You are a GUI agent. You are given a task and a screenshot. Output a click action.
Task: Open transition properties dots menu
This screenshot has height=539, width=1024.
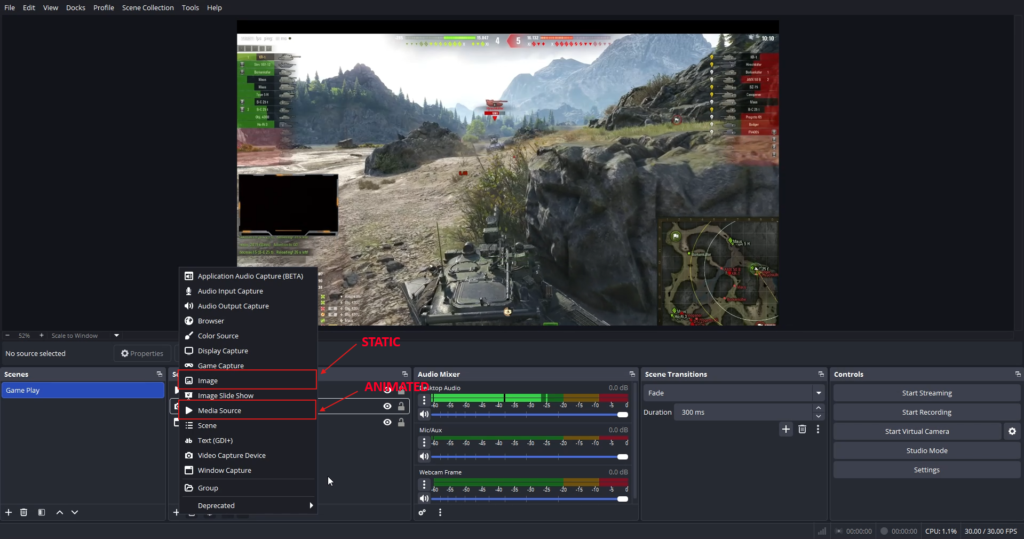[x=818, y=429]
